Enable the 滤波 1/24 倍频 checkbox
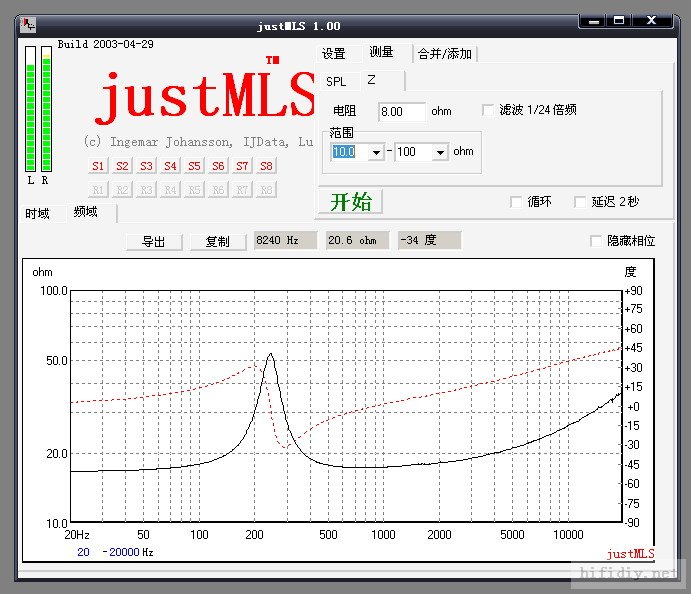The width and height of the screenshot is (691, 594). point(489,110)
